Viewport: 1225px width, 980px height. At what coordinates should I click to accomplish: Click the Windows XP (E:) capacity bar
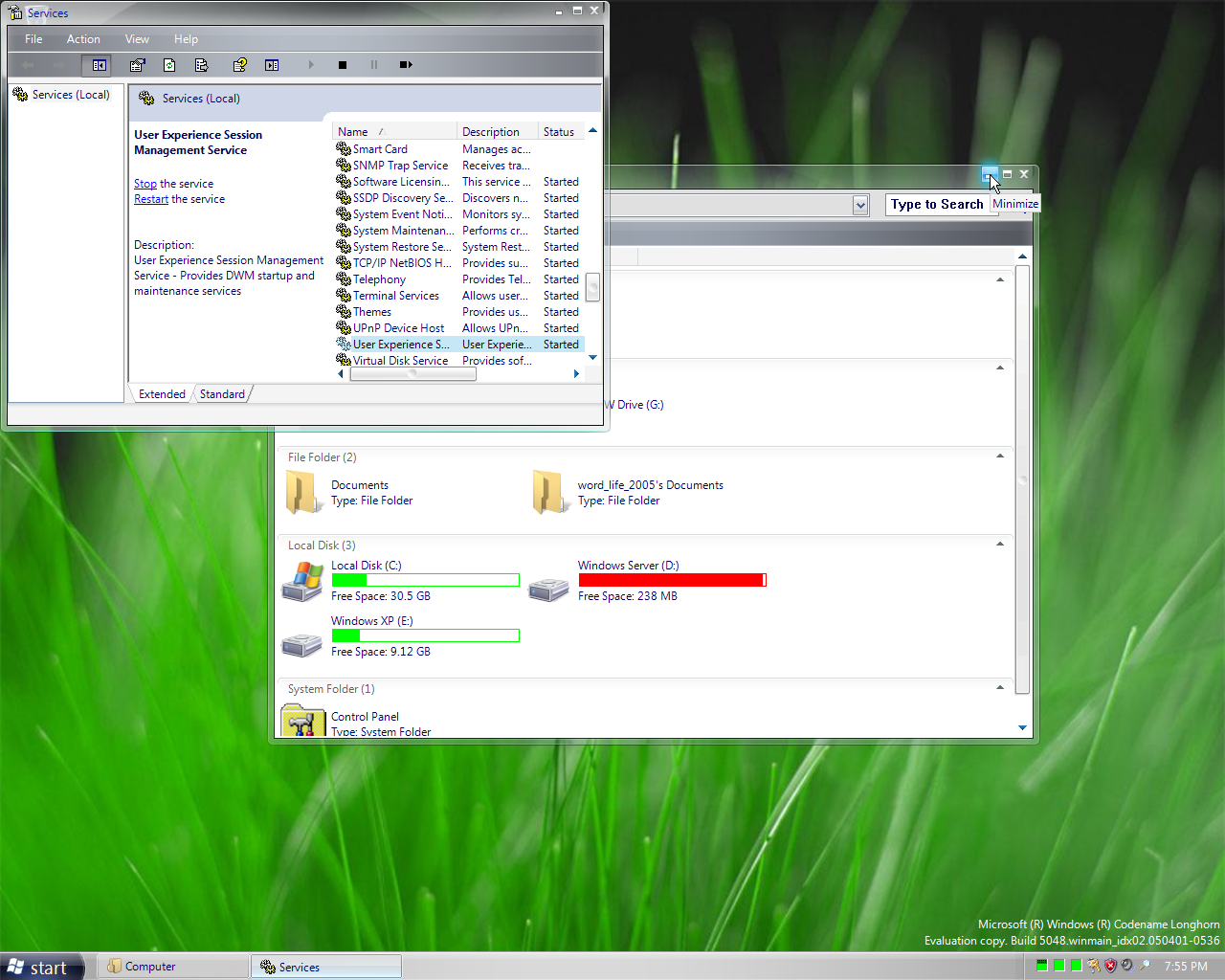click(425, 635)
